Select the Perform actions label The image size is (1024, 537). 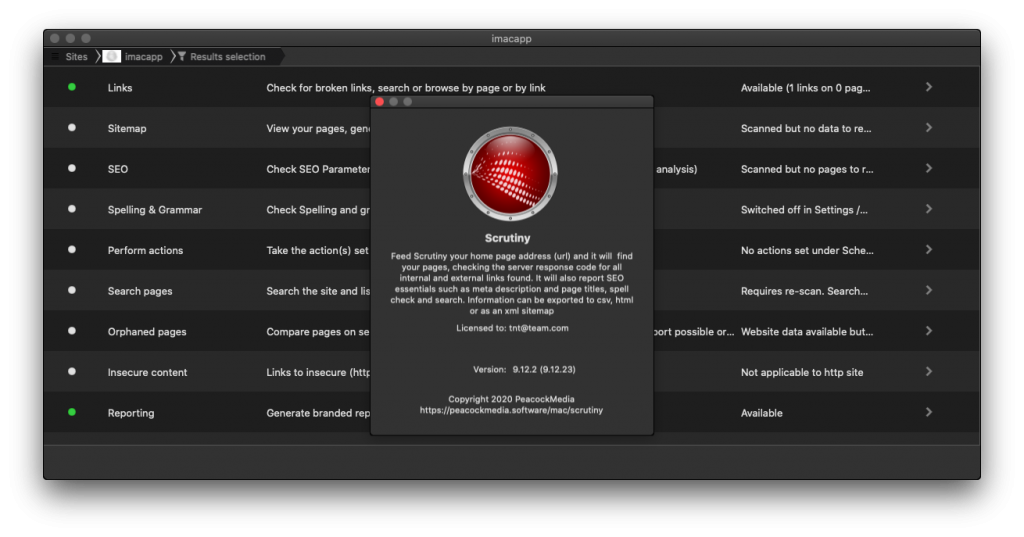(145, 250)
